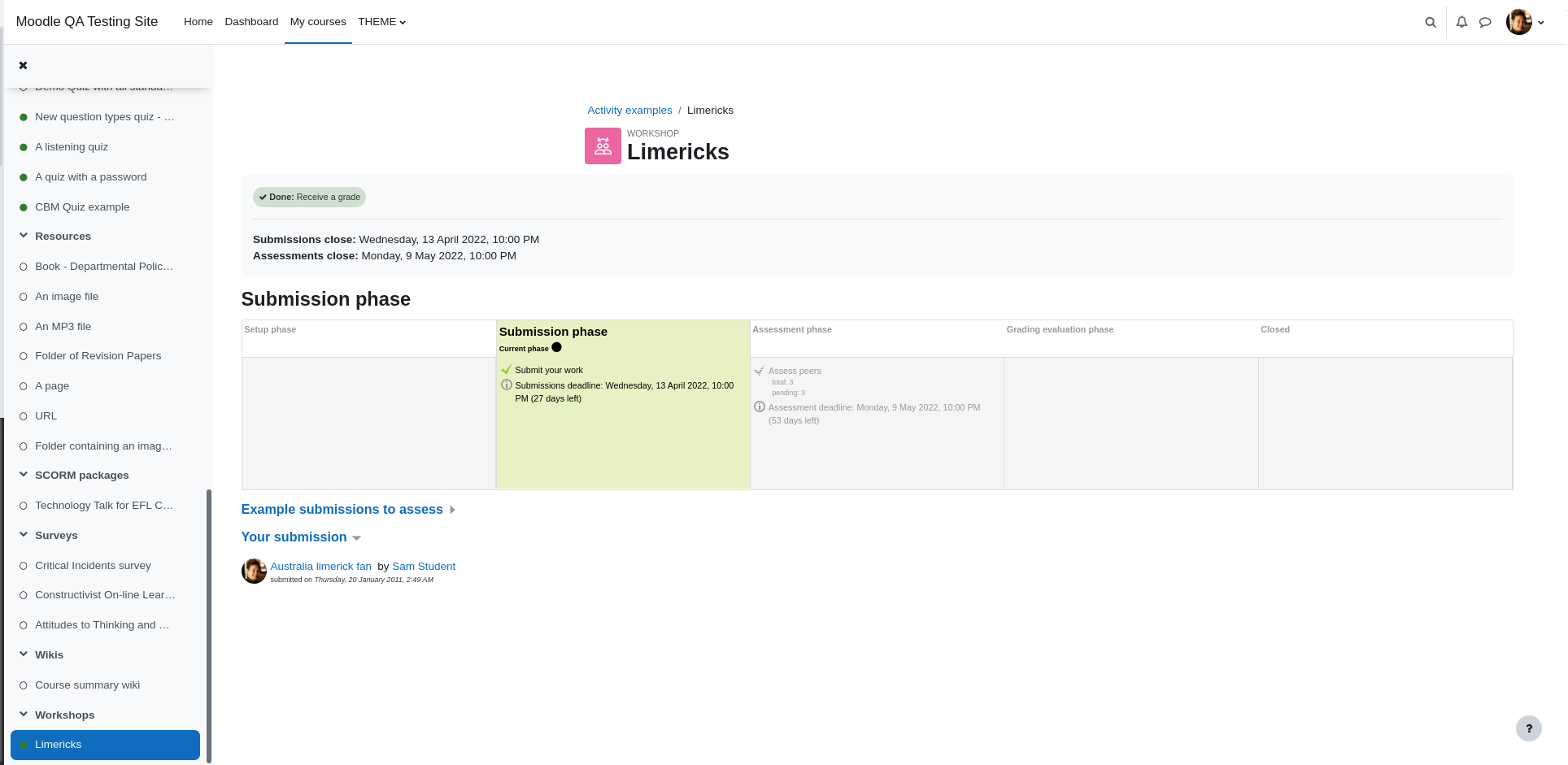Click completion dot for New question types quiz
This screenshot has width=1568, height=765.
click(24, 117)
